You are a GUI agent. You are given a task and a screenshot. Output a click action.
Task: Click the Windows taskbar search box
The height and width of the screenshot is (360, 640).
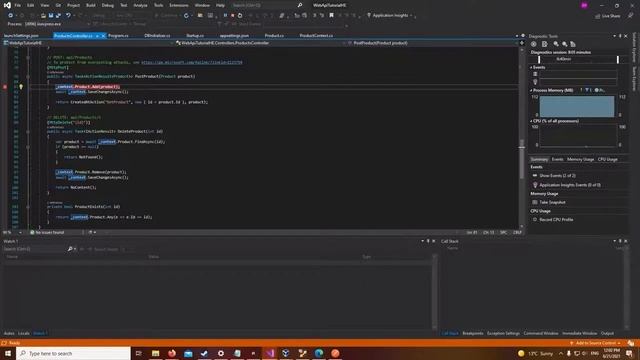(x=73, y=353)
